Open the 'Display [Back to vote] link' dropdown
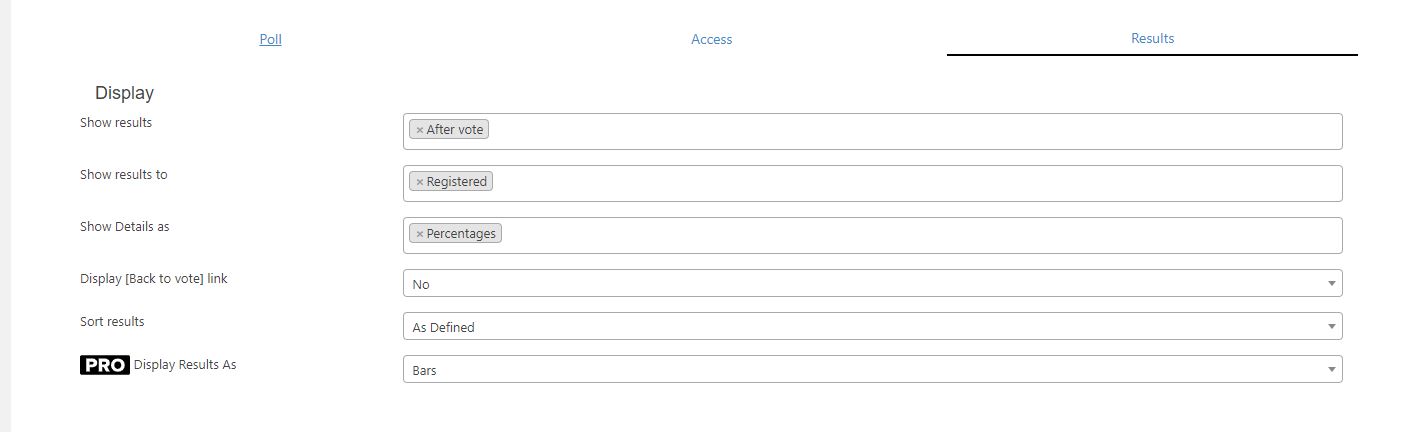The image size is (1406, 432). pyautogui.click(x=872, y=284)
